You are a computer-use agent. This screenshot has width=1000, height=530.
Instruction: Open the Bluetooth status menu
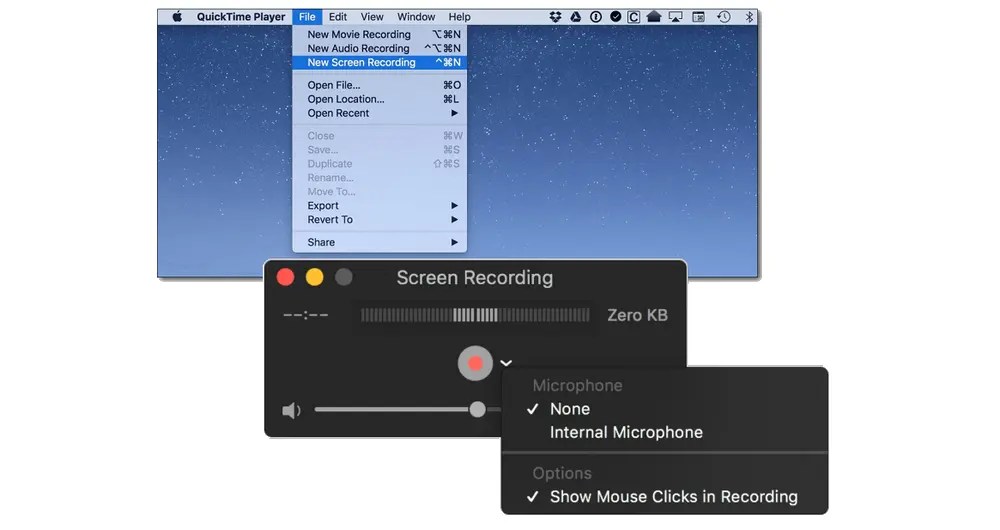(x=749, y=17)
